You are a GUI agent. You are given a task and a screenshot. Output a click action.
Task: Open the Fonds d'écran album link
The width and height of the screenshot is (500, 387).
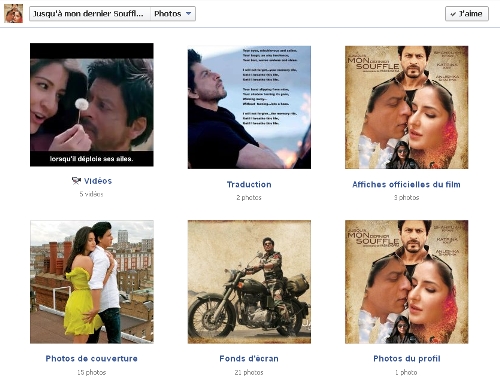point(249,358)
